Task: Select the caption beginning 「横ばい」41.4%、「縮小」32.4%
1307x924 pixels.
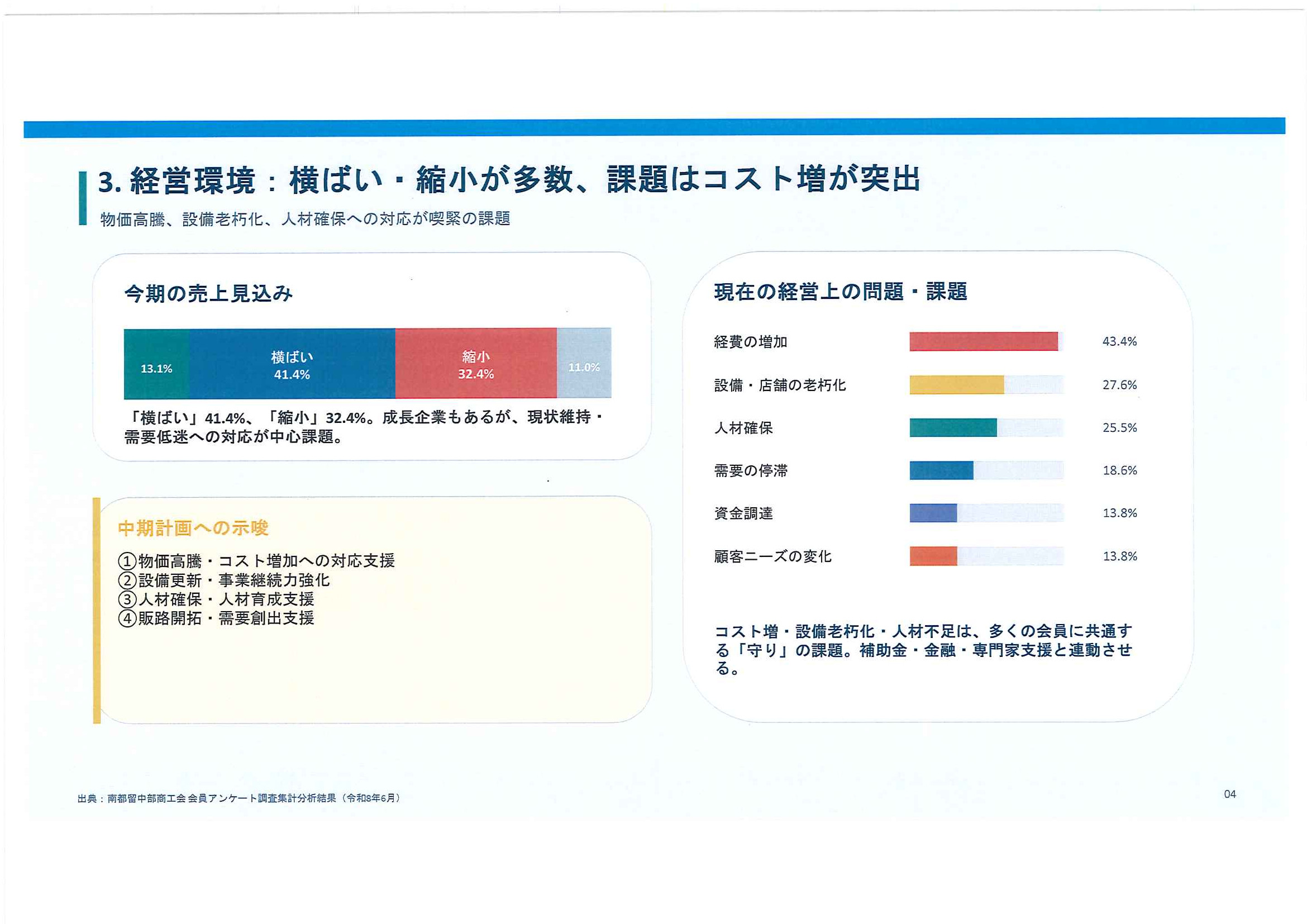Action: tap(364, 427)
